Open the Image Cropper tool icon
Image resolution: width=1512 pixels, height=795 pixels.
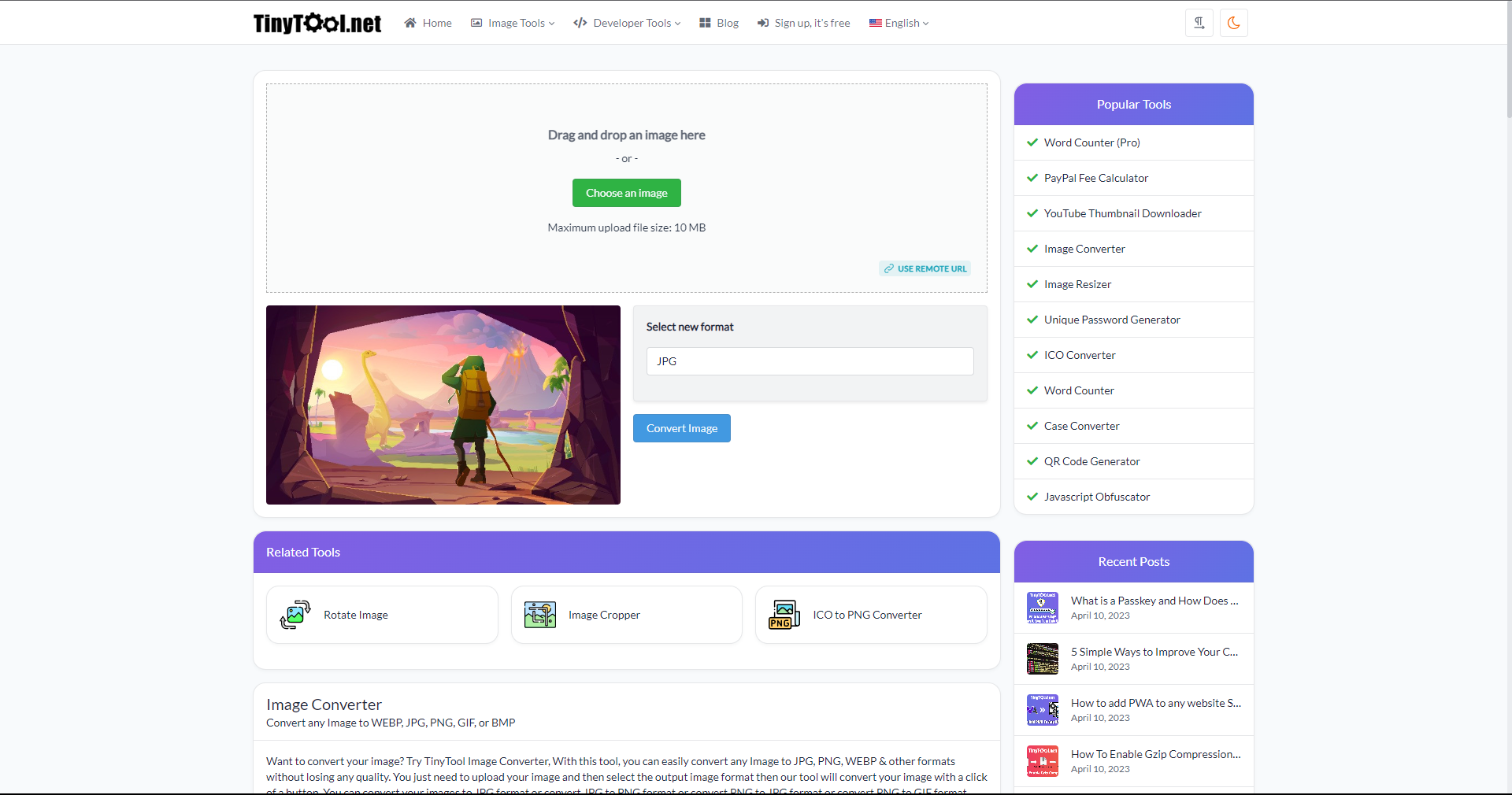click(539, 615)
